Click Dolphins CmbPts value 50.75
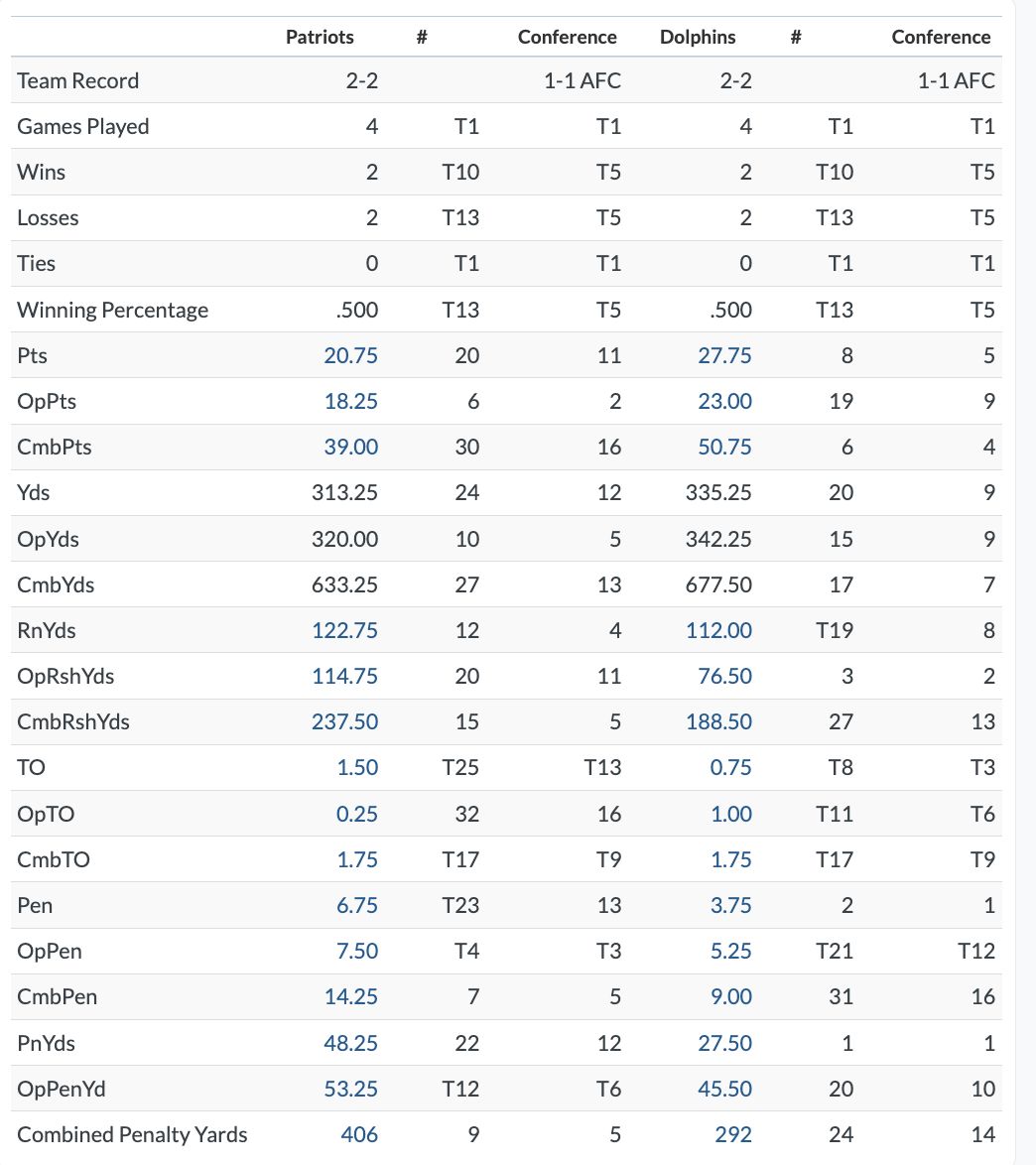 pyautogui.click(x=724, y=447)
